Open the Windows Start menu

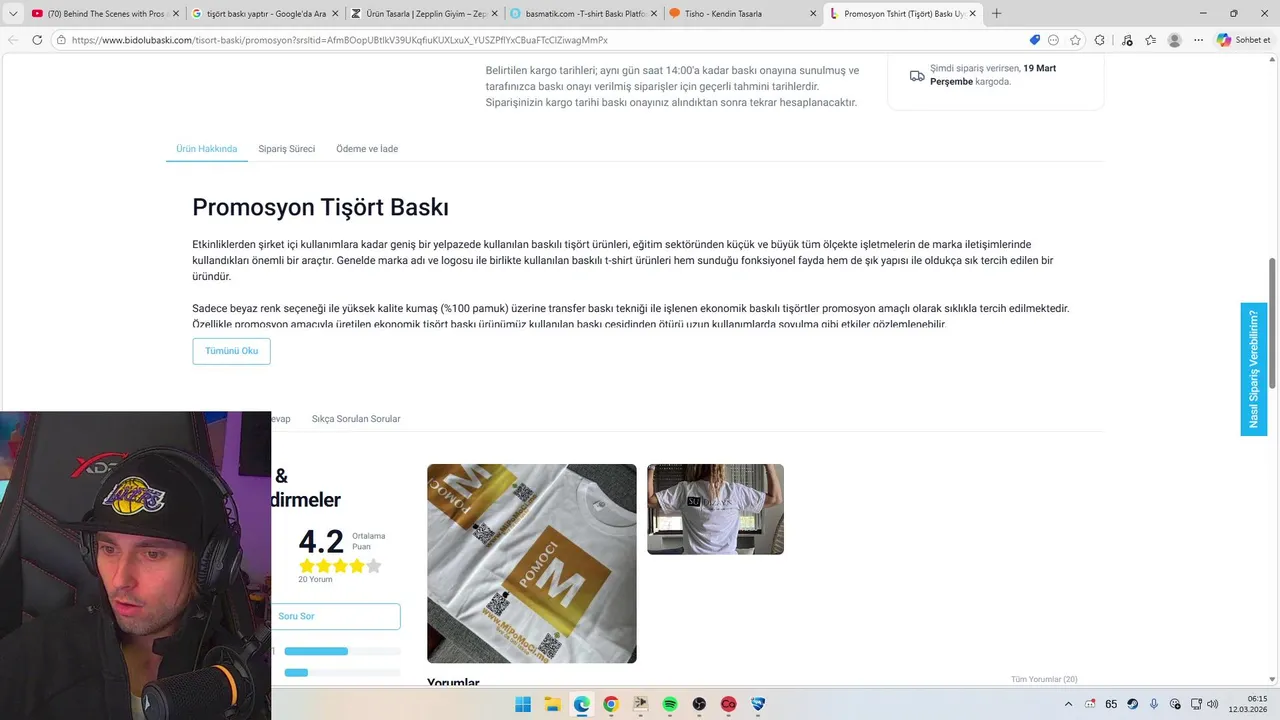pyautogui.click(x=523, y=704)
